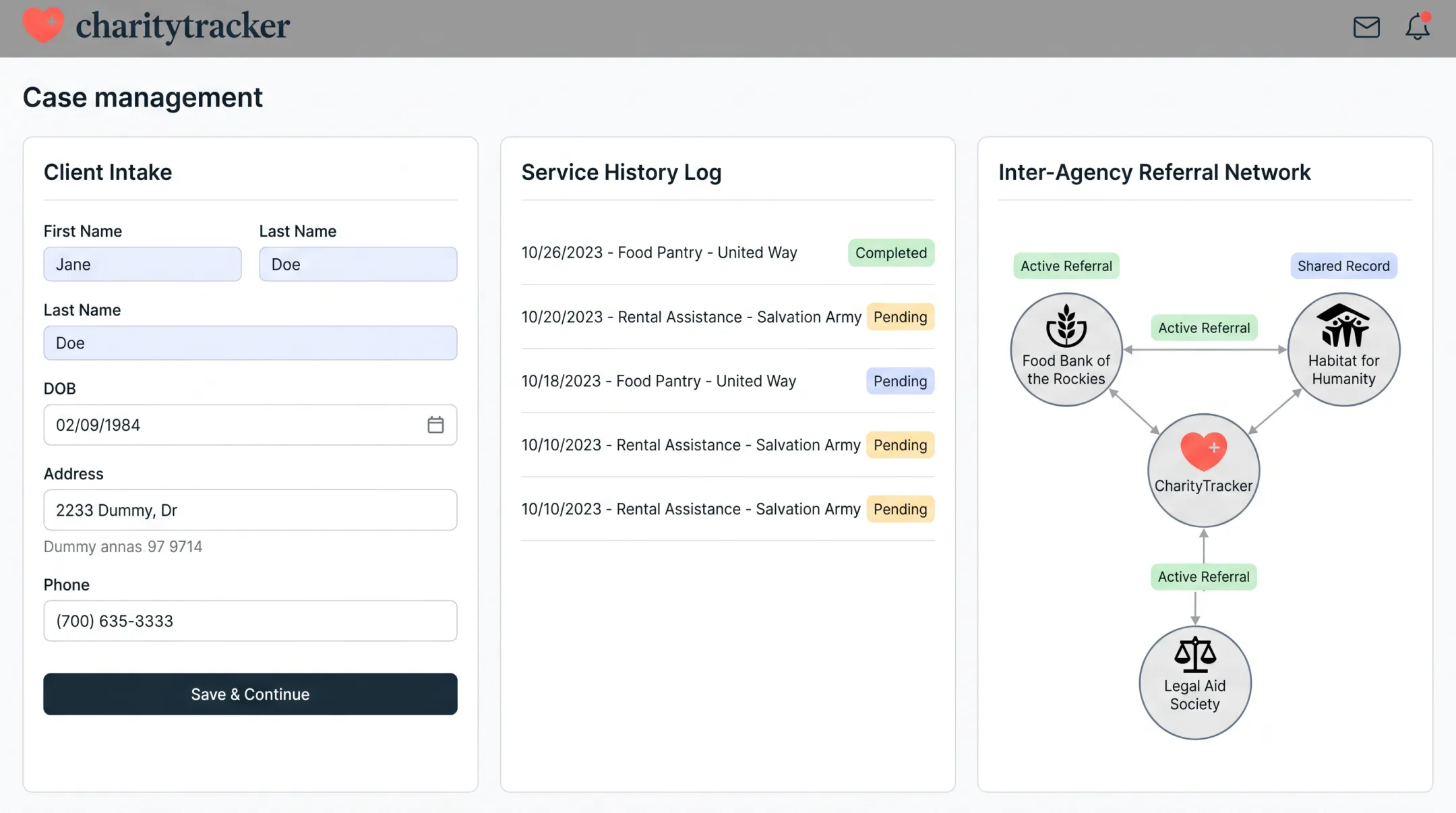Click the Phone field (700) 635-3333
Image resolution: width=1456 pixels, height=813 pixels.
250,621
